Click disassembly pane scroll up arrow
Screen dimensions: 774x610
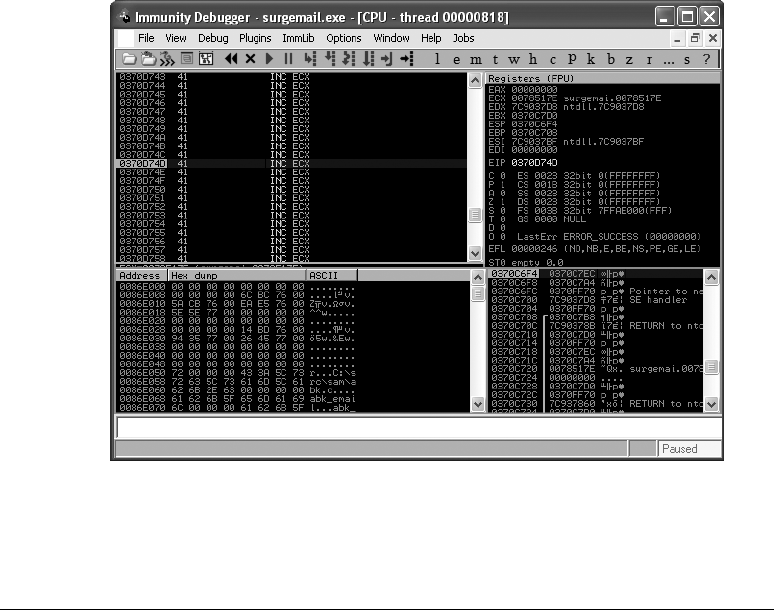(475, 80)
